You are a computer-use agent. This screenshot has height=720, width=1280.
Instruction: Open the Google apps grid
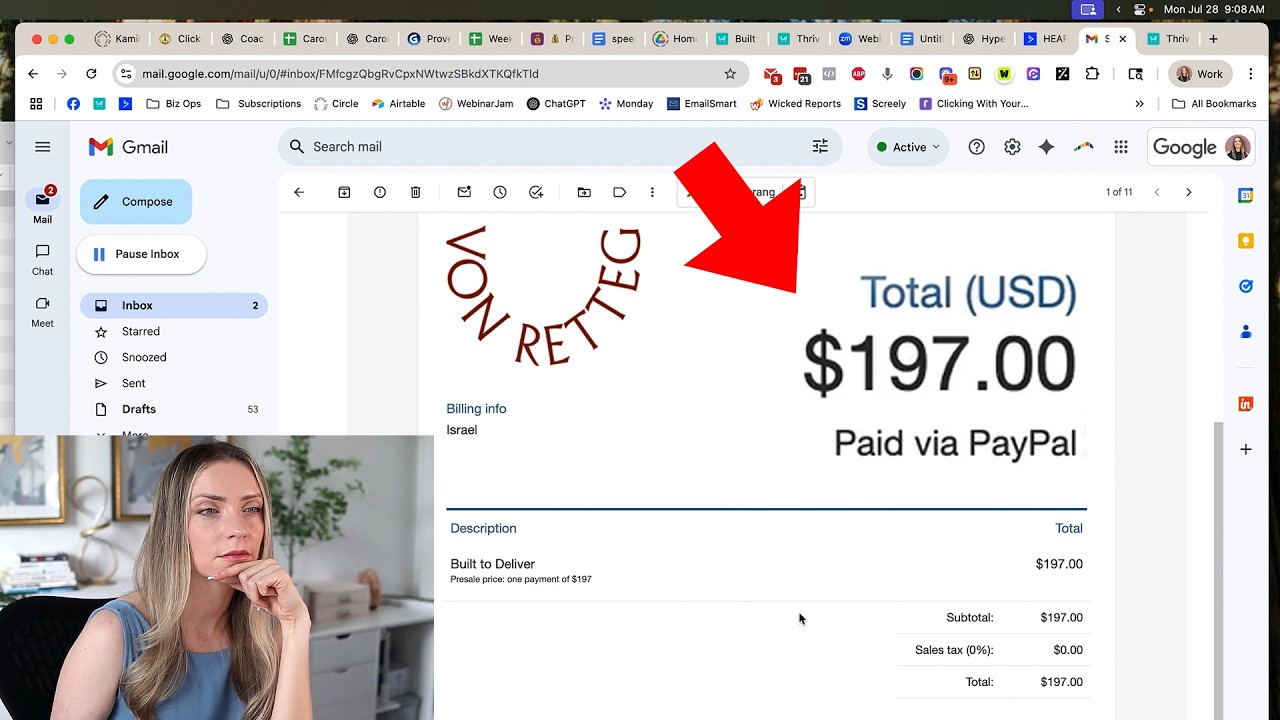[1121, 147]
